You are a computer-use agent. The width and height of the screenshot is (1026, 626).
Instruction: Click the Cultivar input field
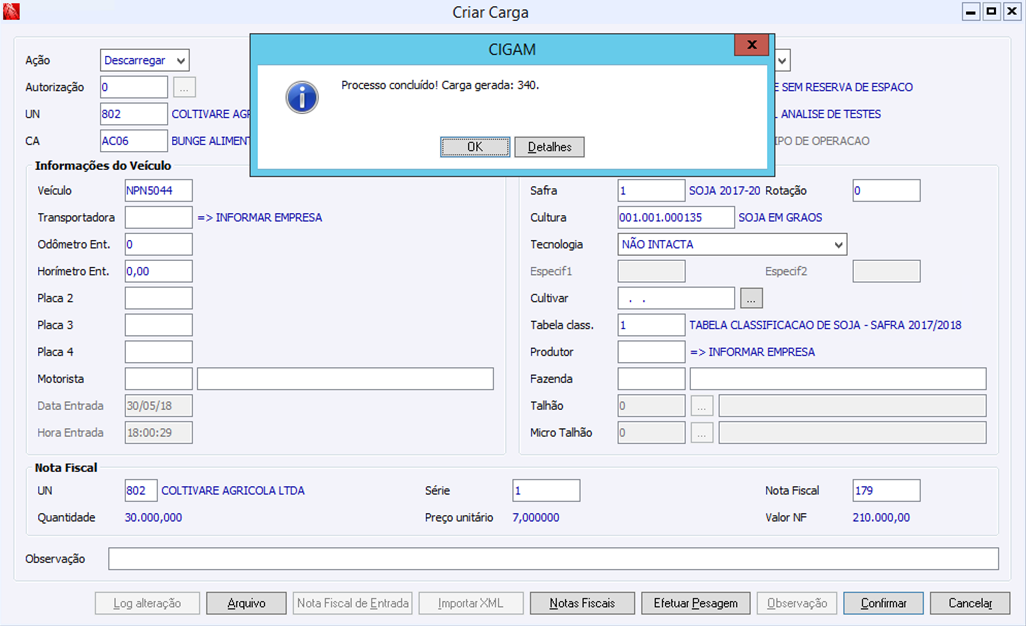(677, 298)
